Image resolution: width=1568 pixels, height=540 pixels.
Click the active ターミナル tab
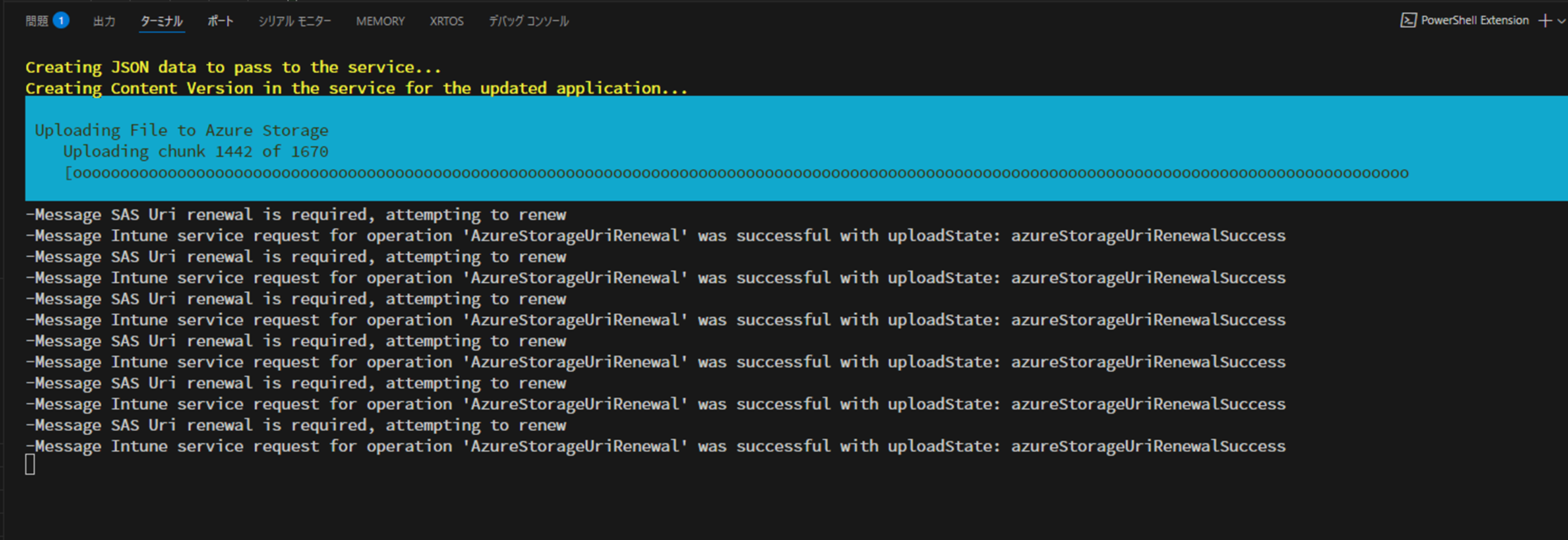(161, 21)
